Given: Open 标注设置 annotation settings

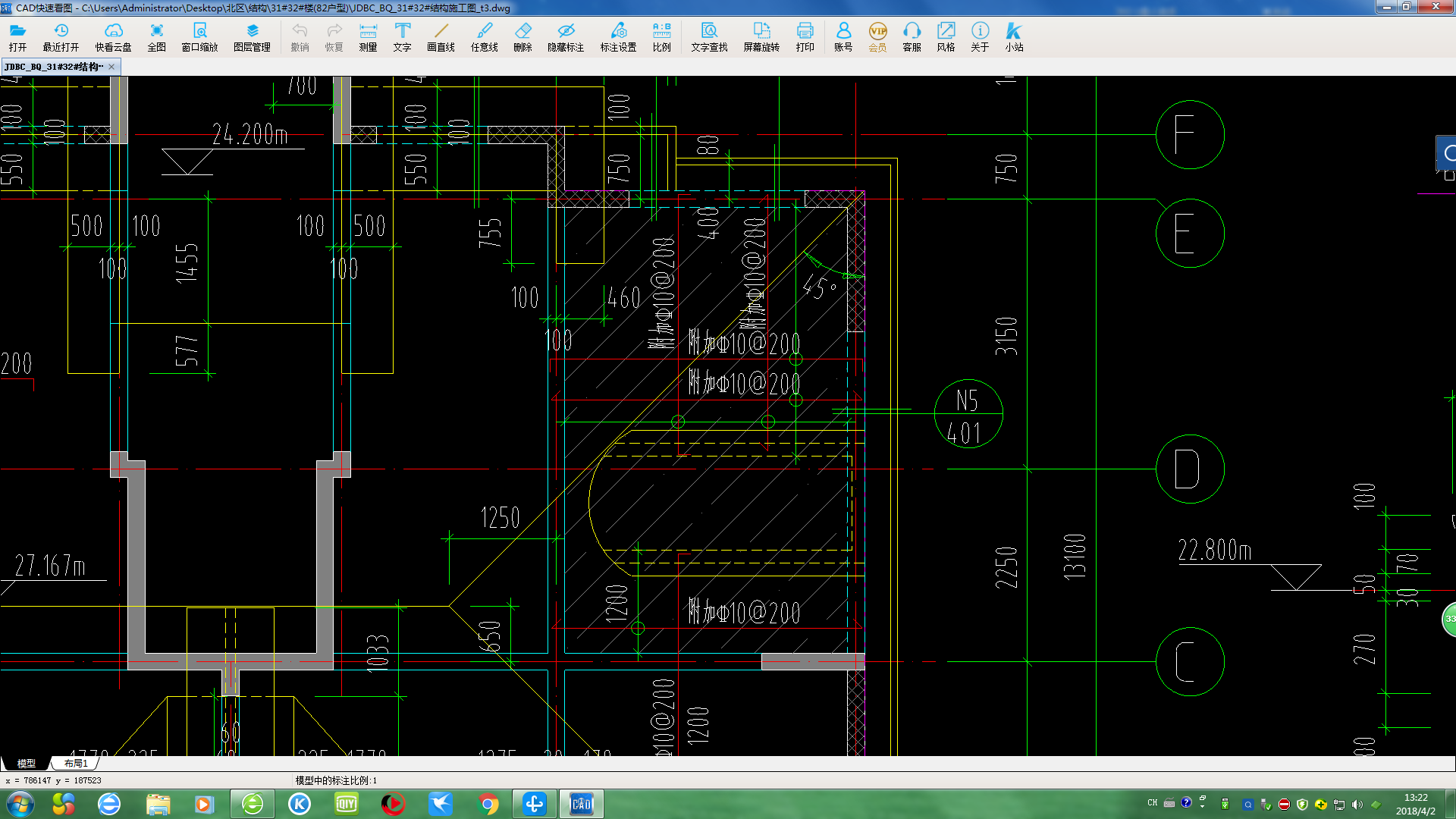Looking at the screenshot, I should coord(618,36).
